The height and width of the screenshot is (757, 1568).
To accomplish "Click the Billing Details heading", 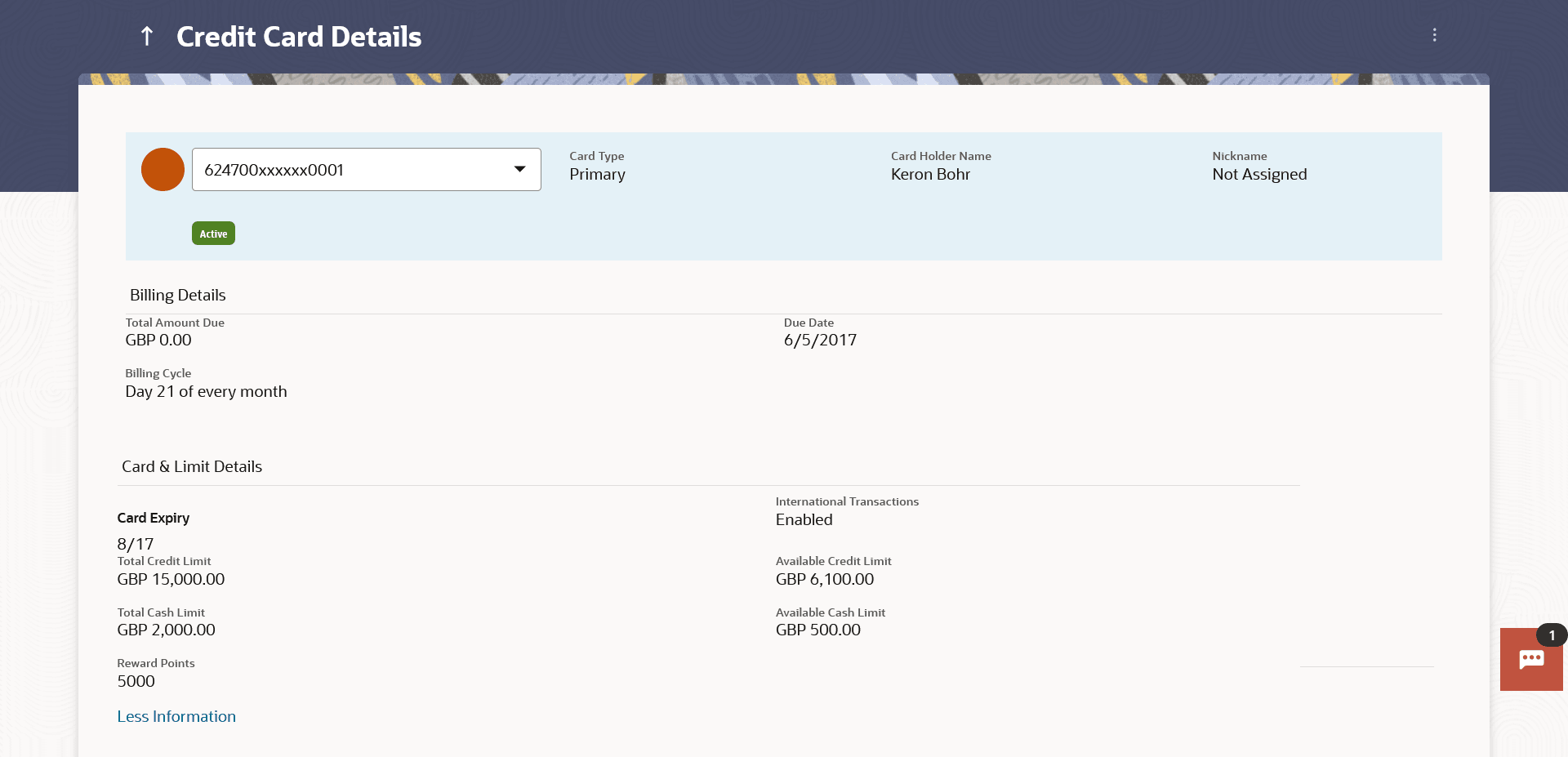I will (177, 295).
